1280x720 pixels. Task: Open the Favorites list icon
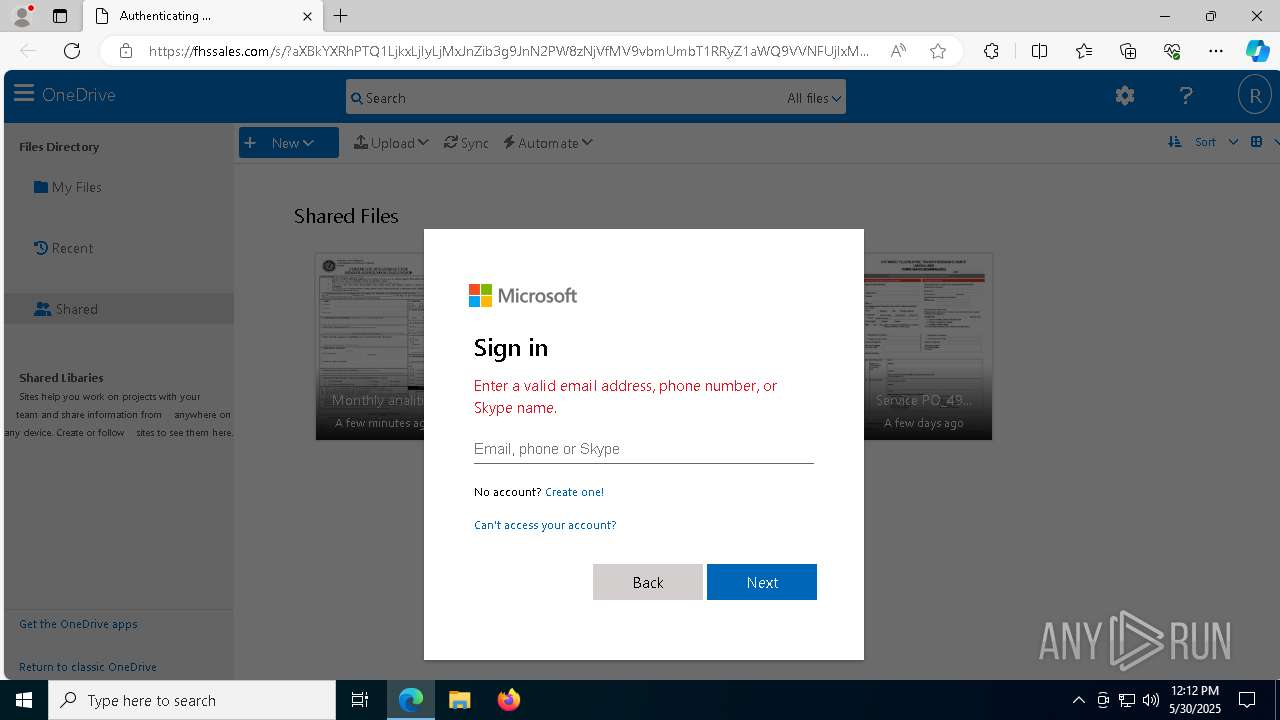[x=1084, y=51]
